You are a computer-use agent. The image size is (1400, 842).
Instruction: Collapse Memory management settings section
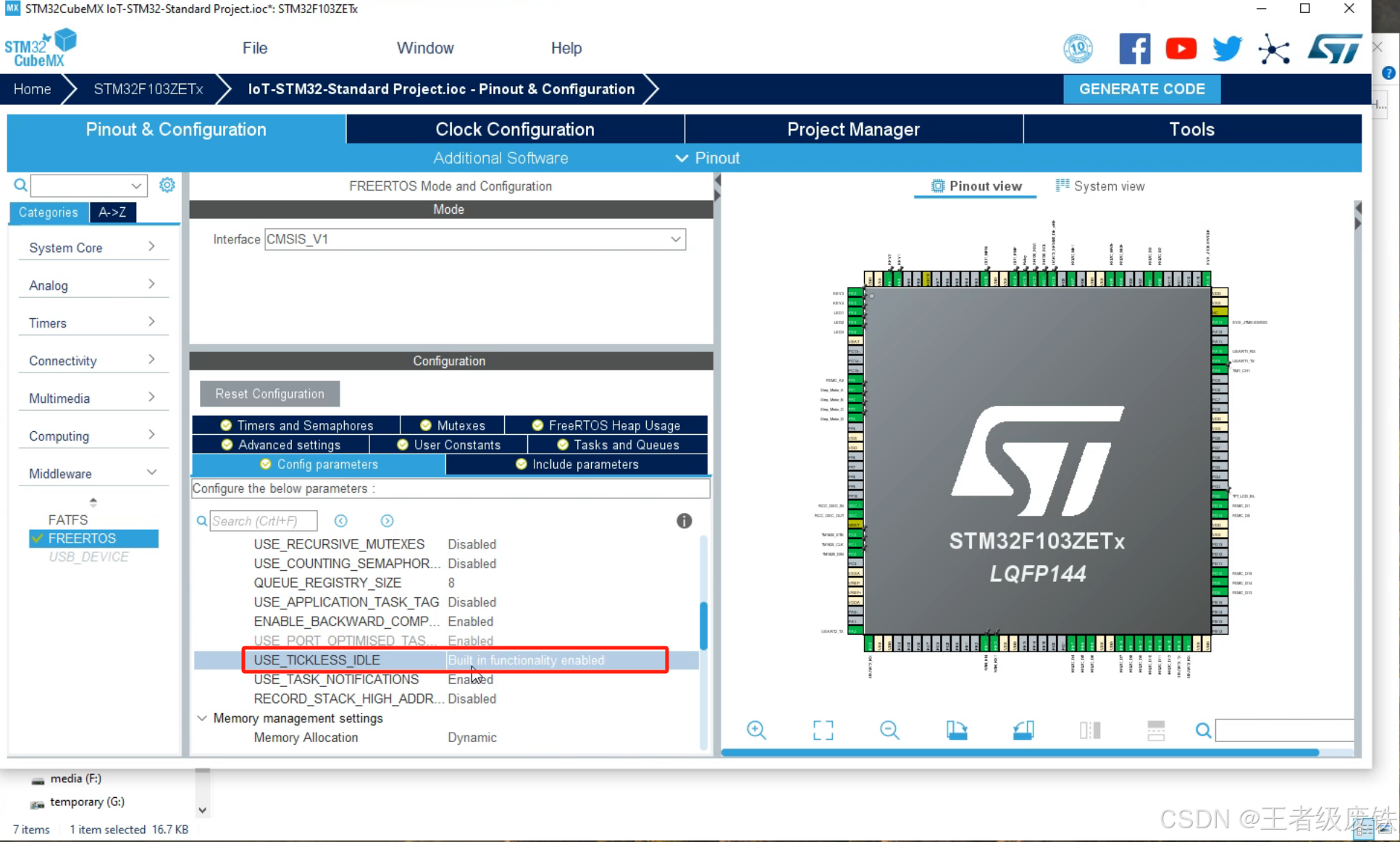pos(202,718)
